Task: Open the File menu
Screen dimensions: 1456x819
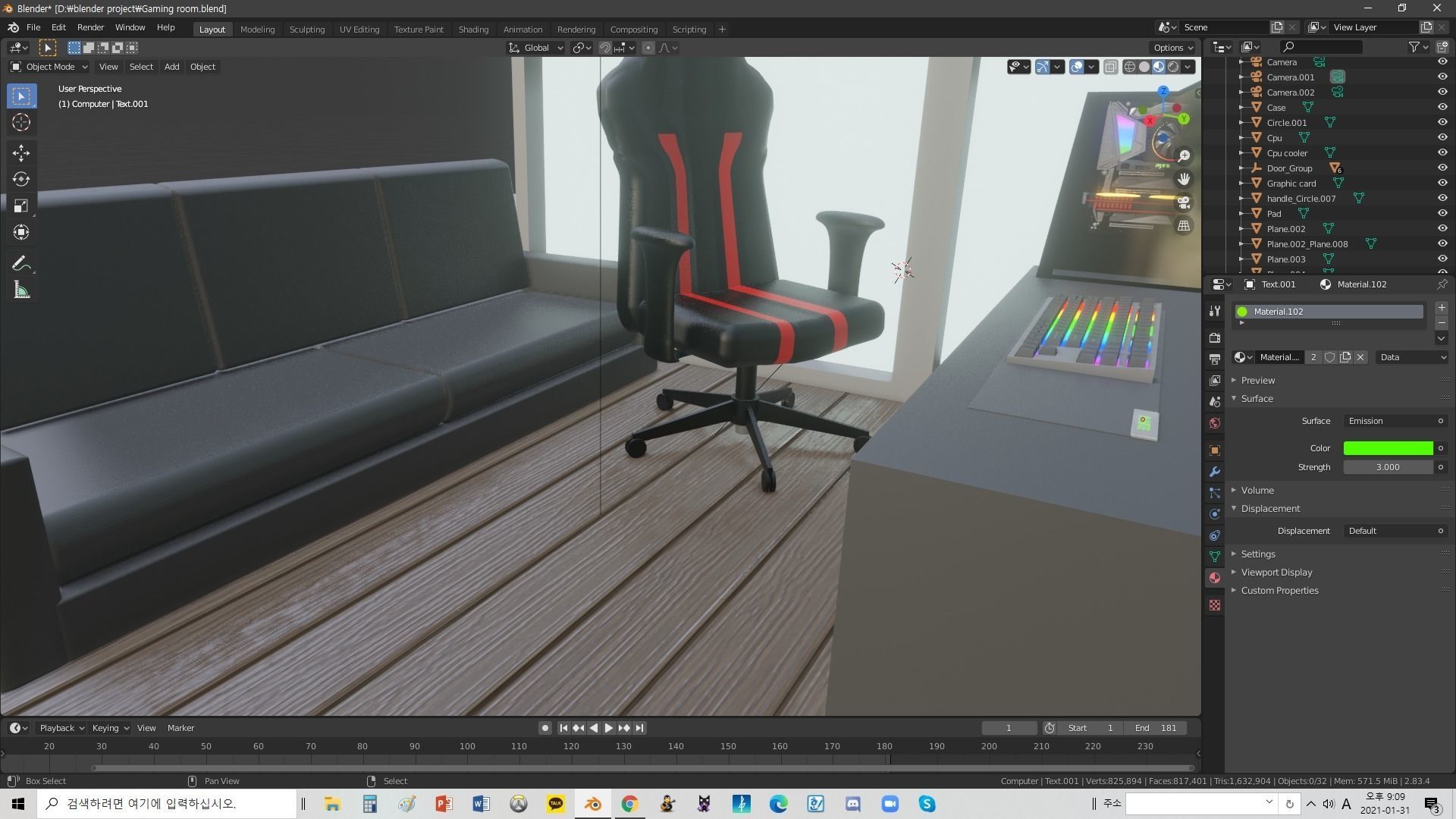Action: tap(33, 27)
